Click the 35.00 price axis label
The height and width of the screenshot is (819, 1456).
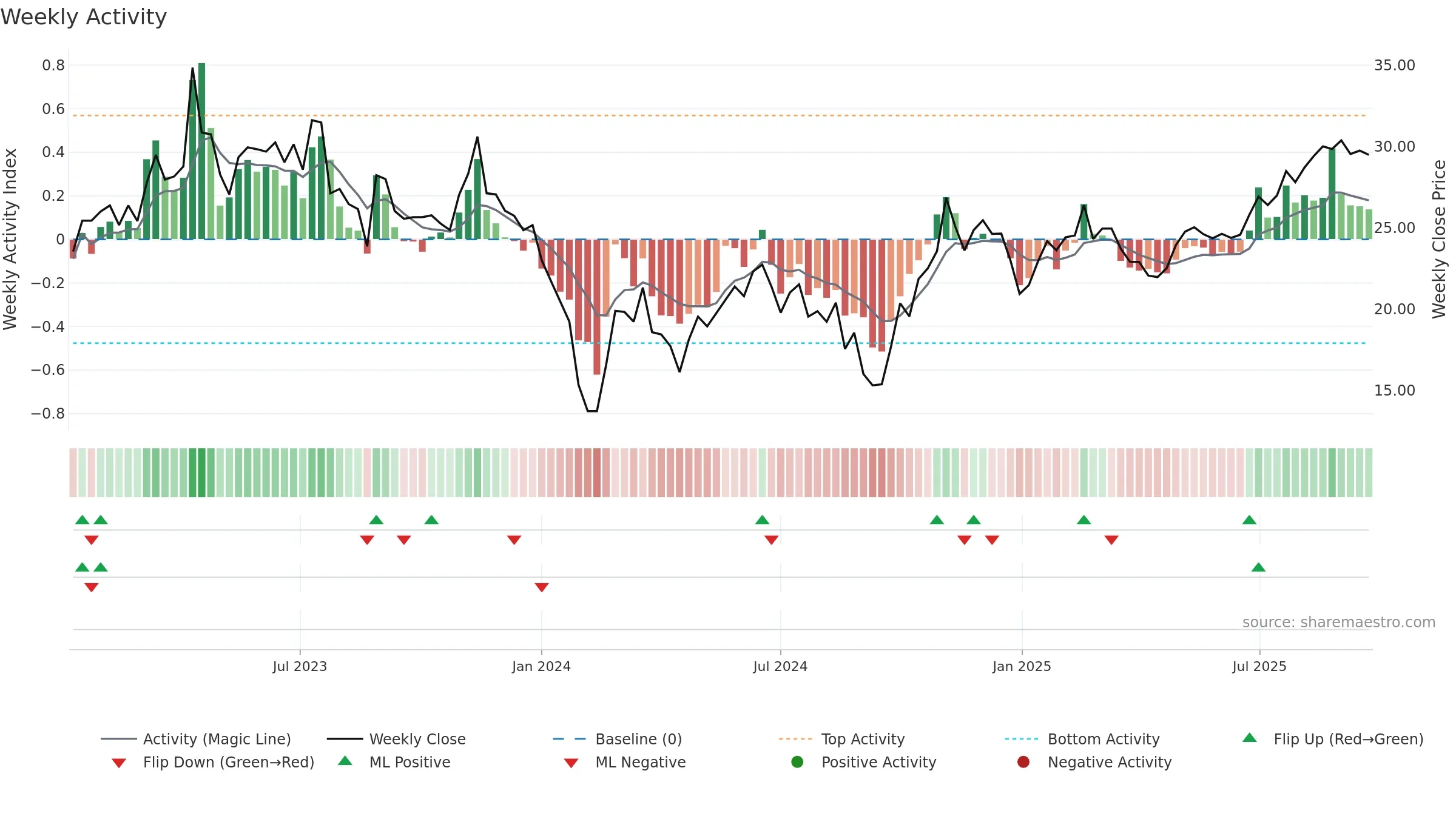1395,66
